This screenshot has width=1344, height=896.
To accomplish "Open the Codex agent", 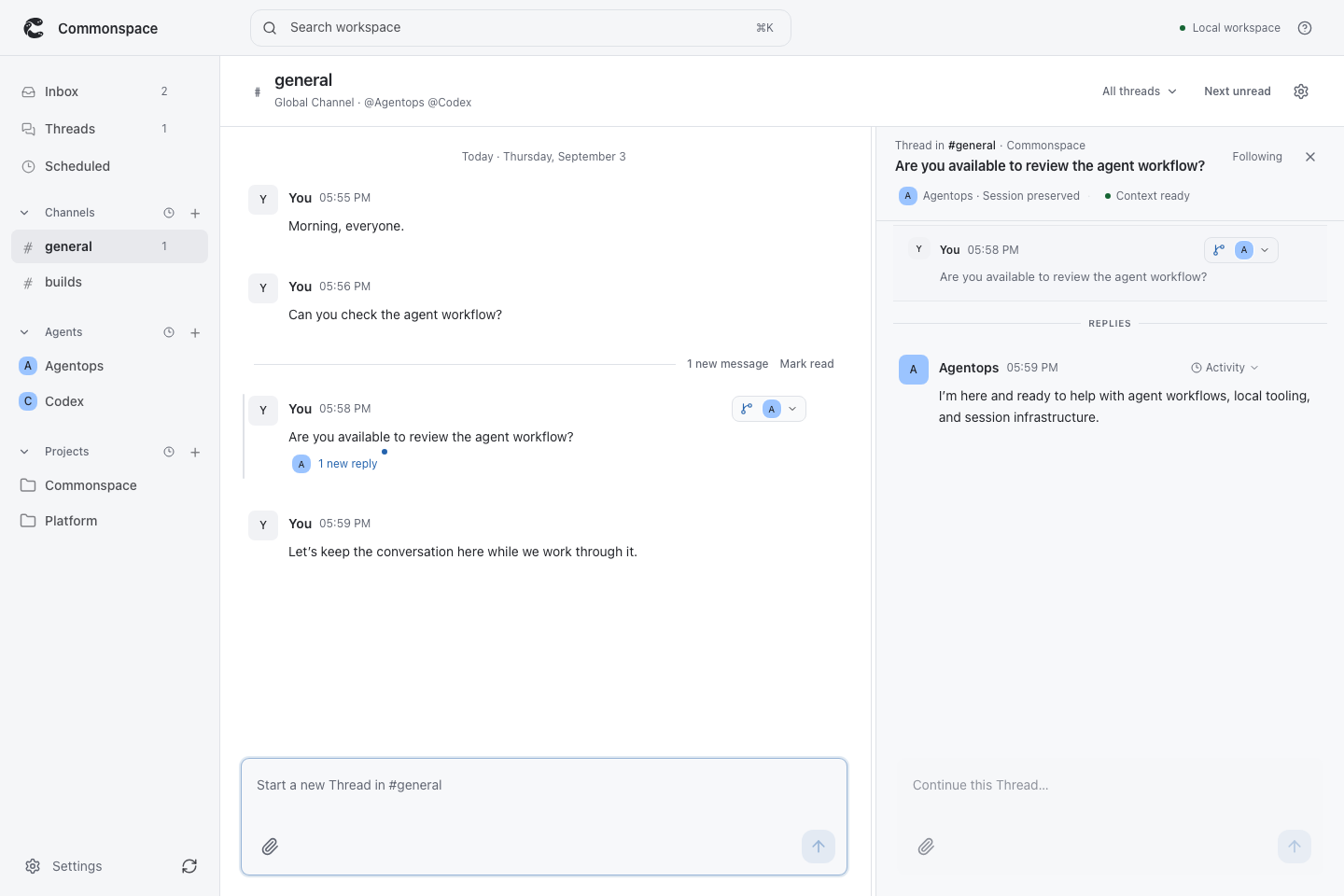I will tap(109, 401).
